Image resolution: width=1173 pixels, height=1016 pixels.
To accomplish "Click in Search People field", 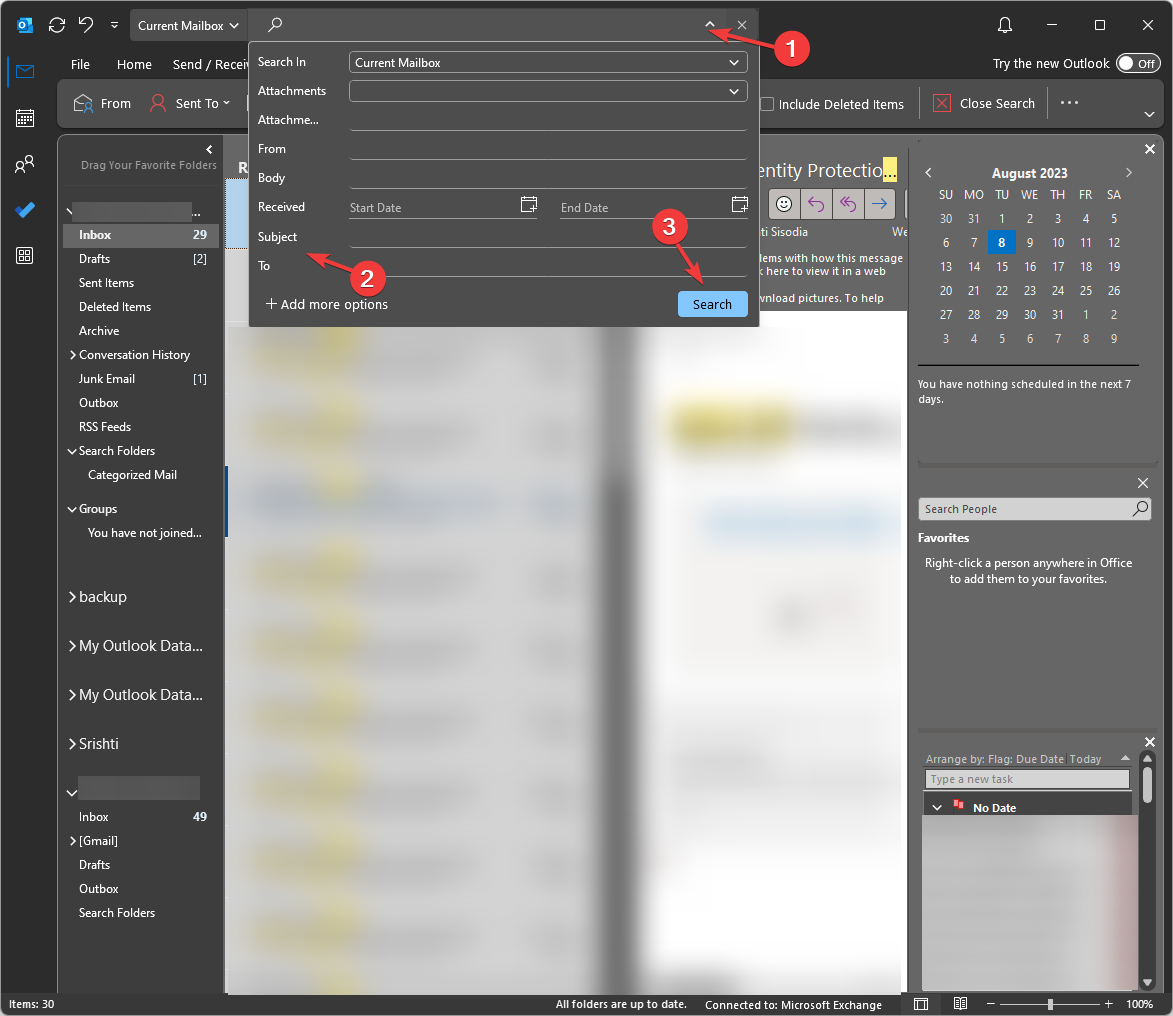I will 1026,509.
